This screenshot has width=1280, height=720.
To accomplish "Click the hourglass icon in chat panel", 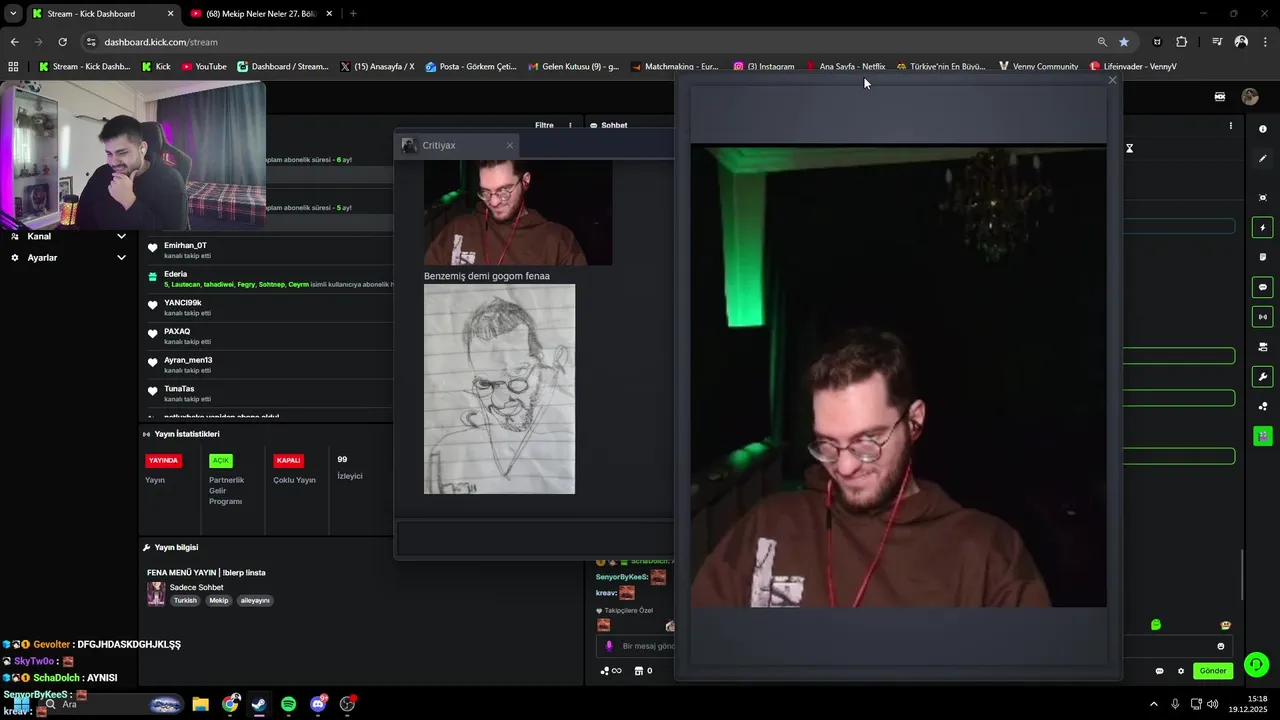I will (x=1129, y=148).
